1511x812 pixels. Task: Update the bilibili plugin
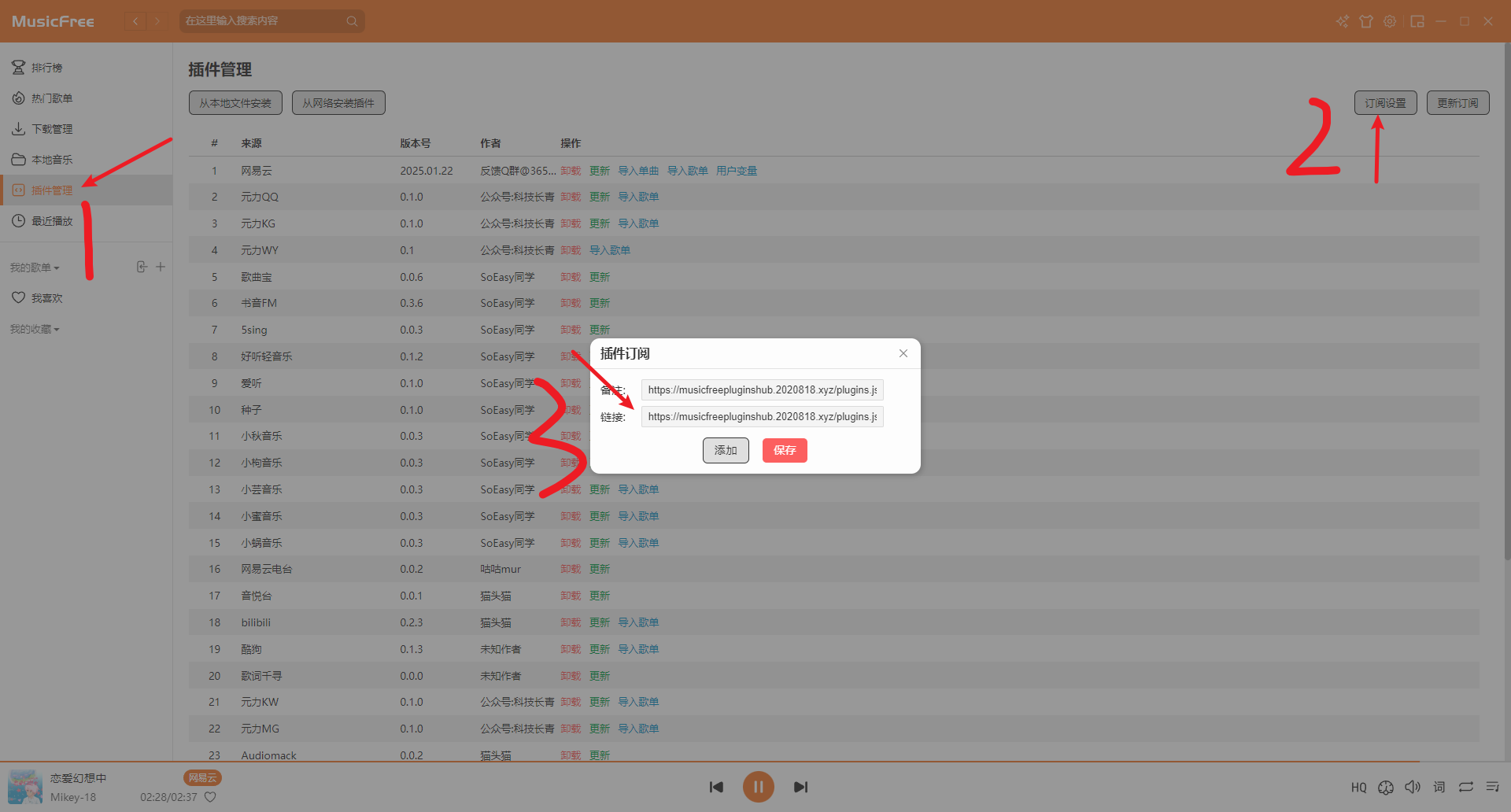tap(600, 622)
